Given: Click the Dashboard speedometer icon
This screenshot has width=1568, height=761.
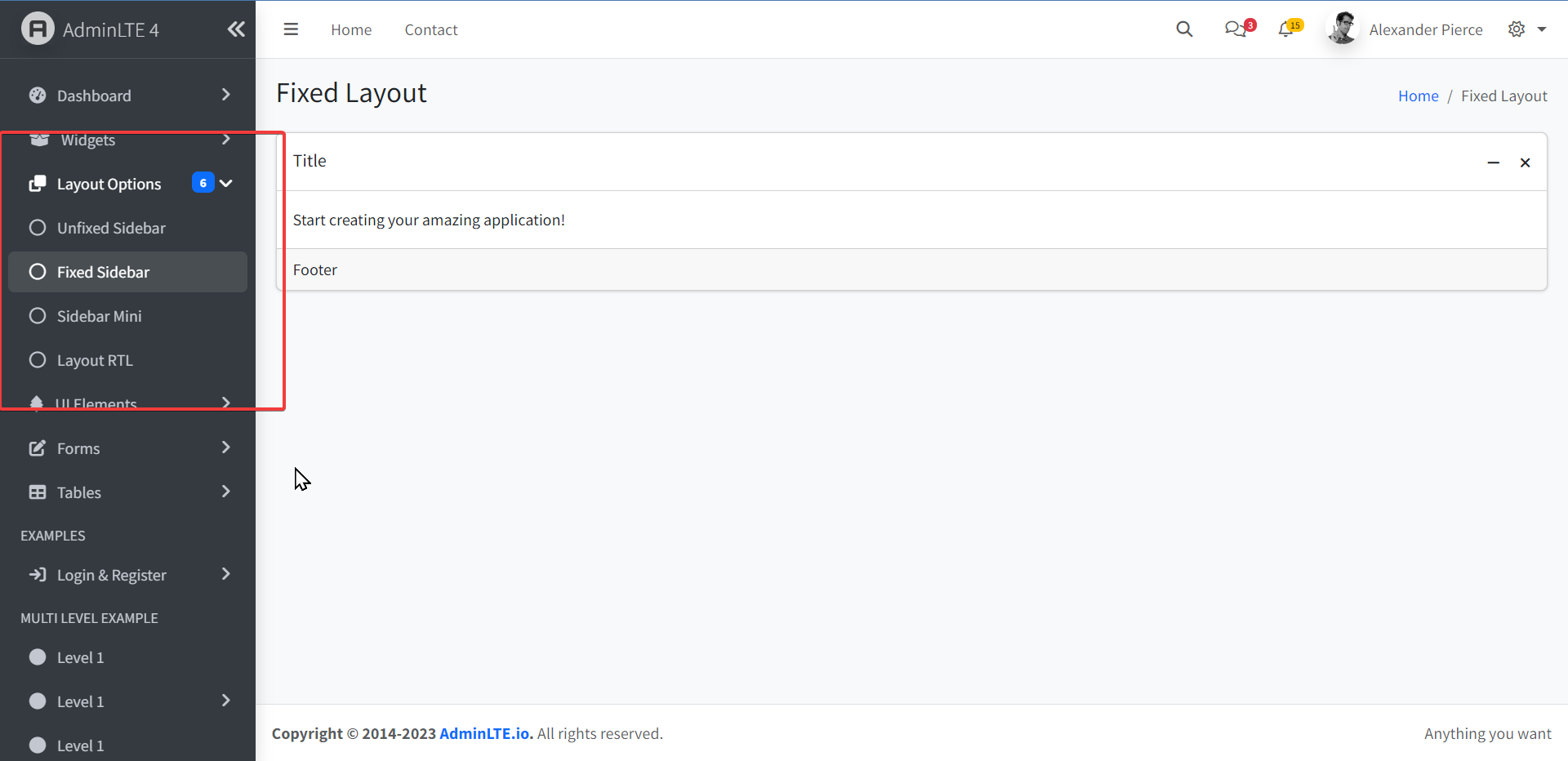Looking at the screenshot, I should 37,96.
